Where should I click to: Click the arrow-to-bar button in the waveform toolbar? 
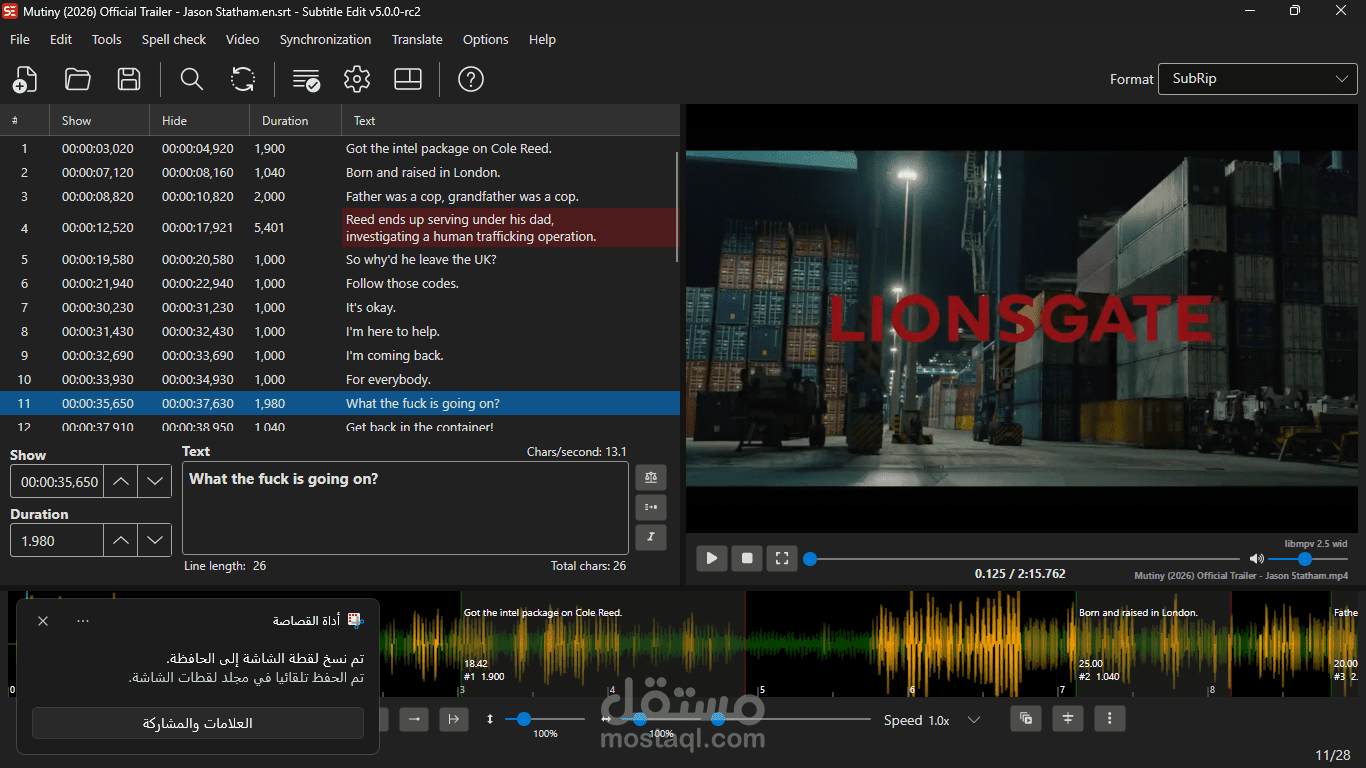[454, 719]
